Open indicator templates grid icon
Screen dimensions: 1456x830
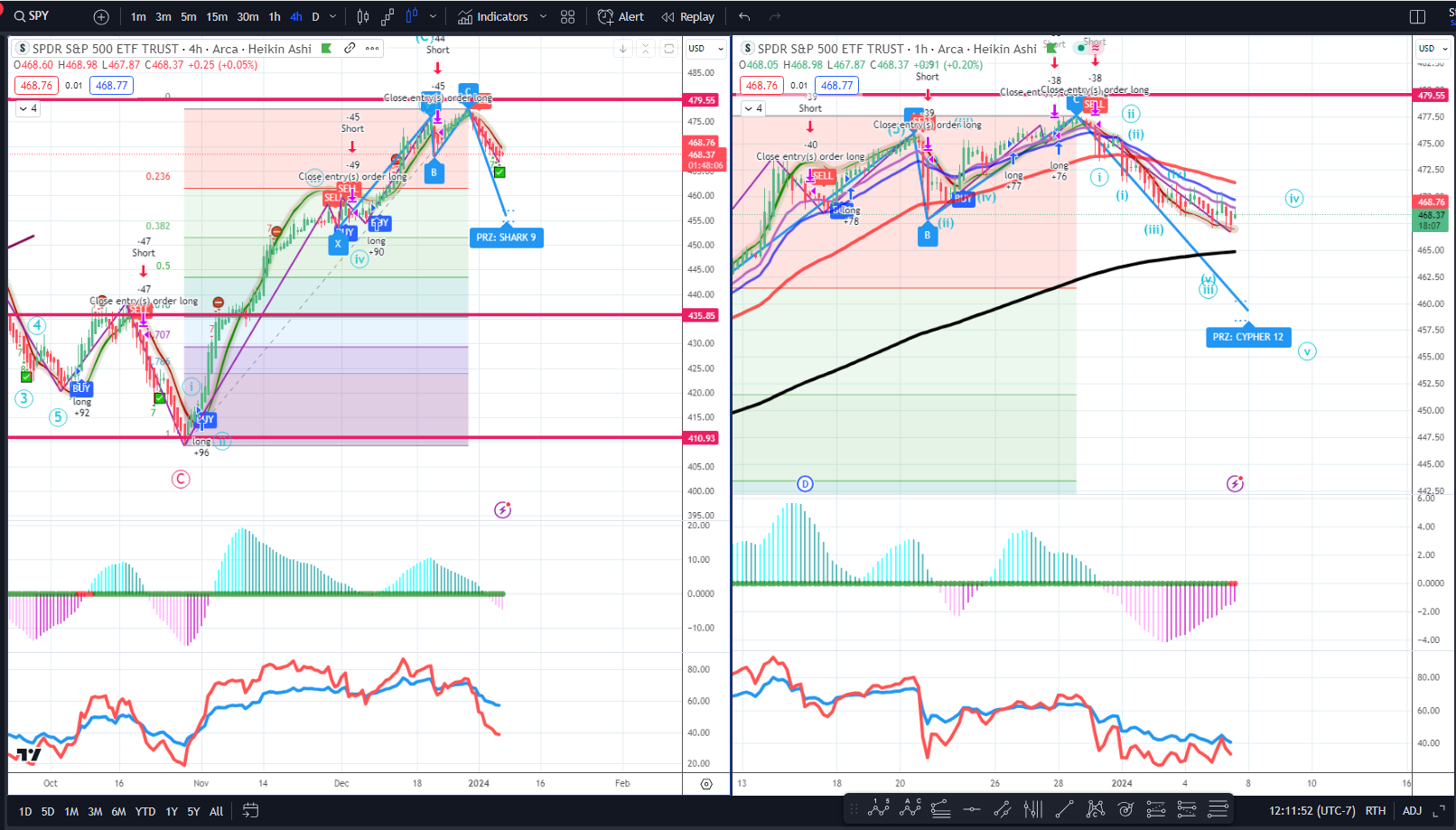tap(567, 16)
